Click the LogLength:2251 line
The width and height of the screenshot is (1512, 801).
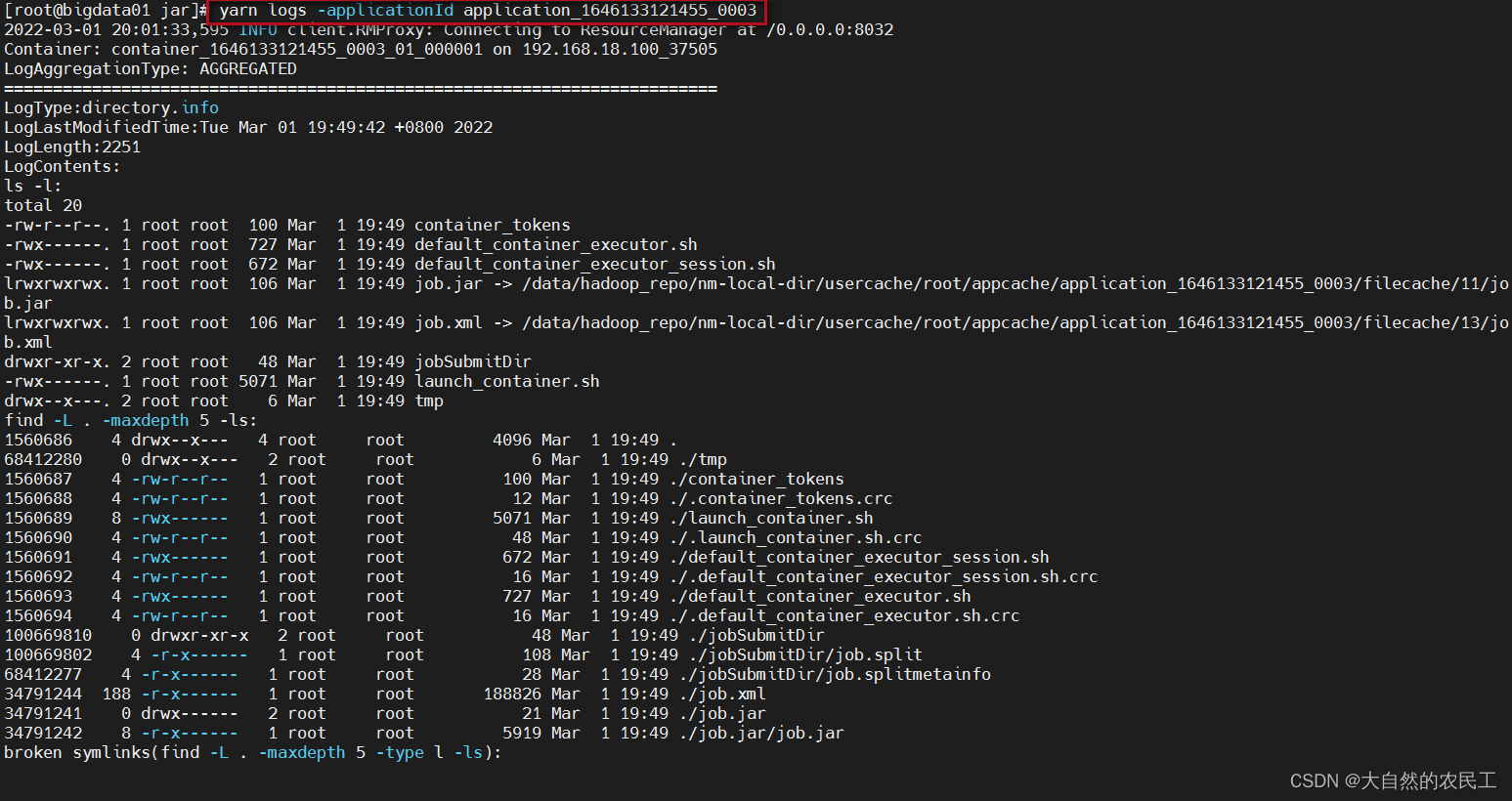[x=72, y=148]
